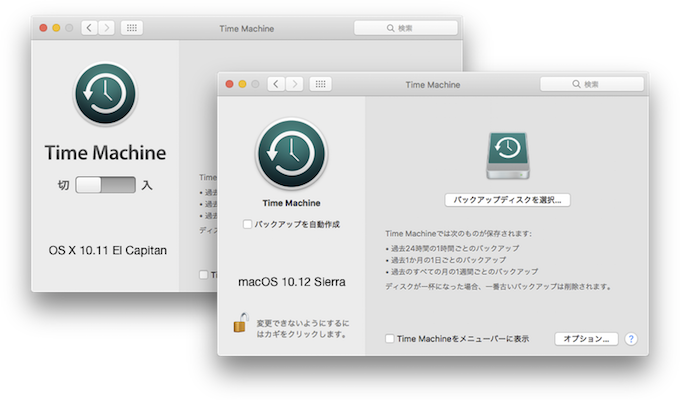Click the 検索 search field in the Sierra window

(592, 85)
